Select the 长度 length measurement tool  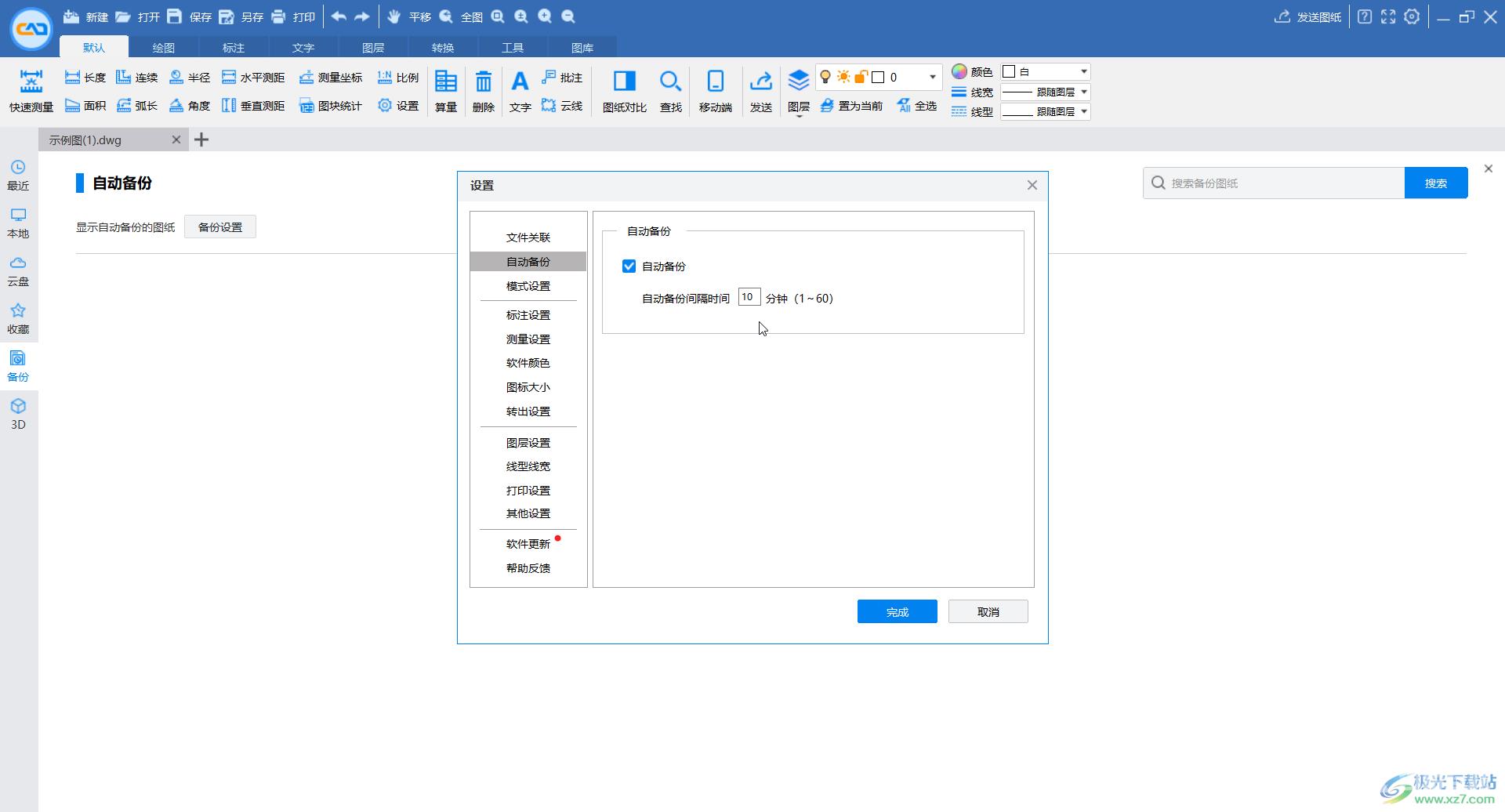point(85,77)
